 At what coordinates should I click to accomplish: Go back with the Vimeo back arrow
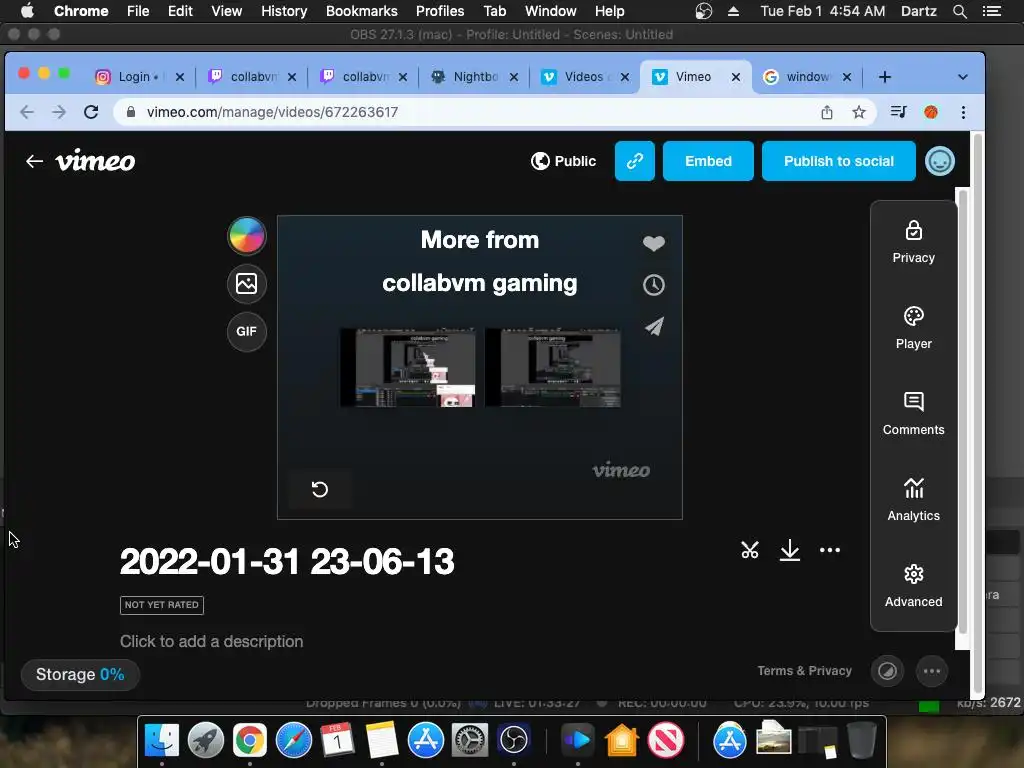pyautogui.click(x=34, y=161)
